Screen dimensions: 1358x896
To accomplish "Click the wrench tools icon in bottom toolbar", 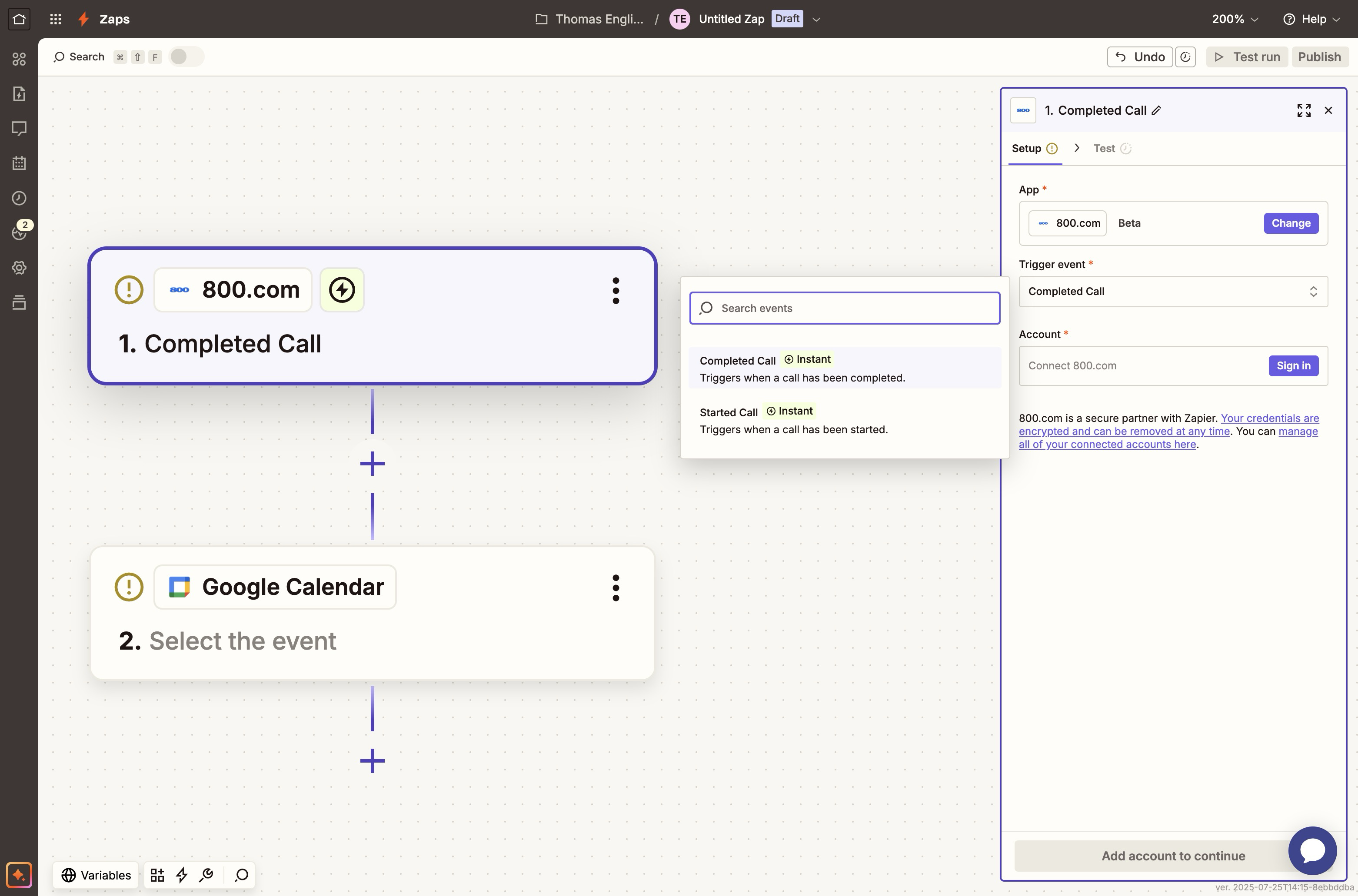I will 206,875.
